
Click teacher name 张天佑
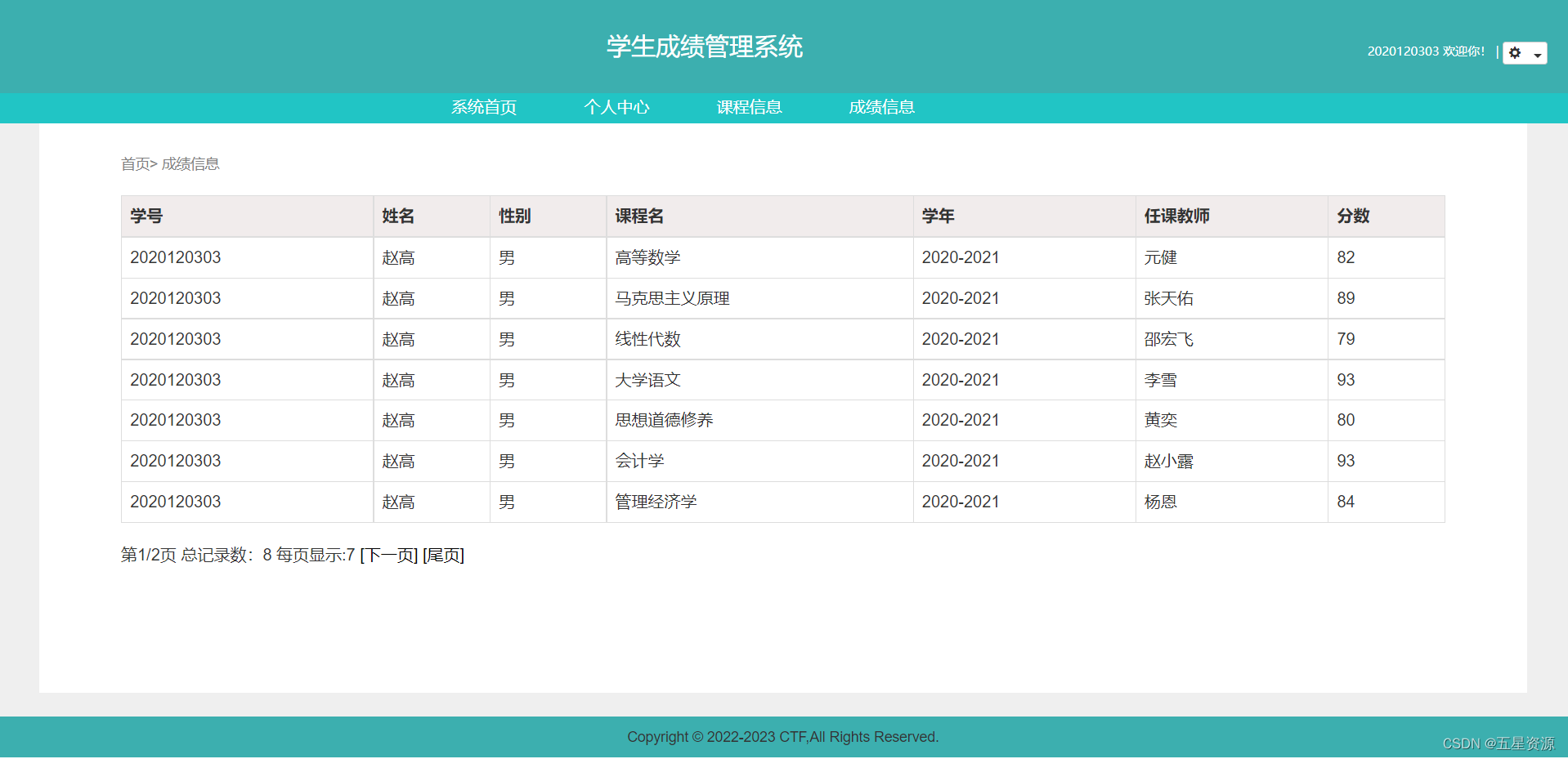click(x=1168, y=299)
